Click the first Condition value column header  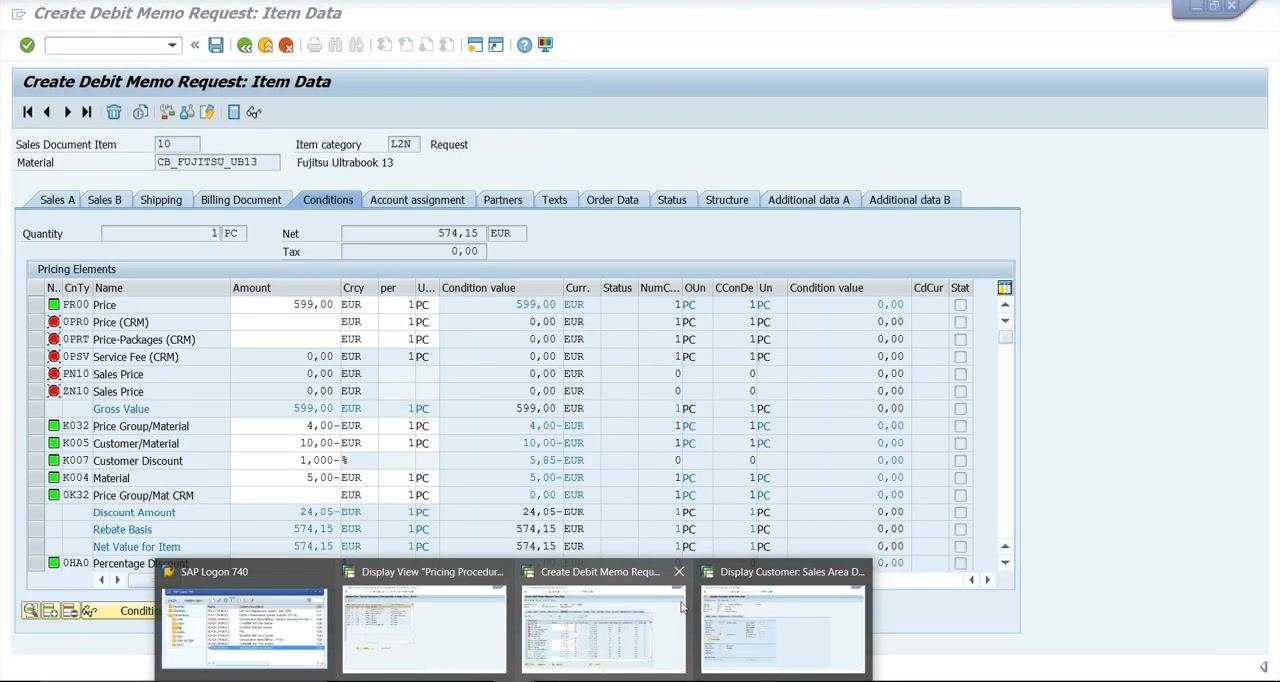coord(500,288)
